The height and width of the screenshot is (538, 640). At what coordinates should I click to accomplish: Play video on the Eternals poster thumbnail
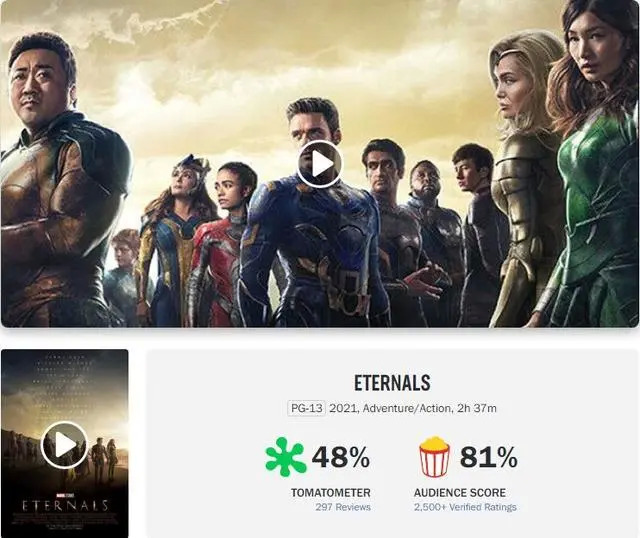[64, 445]
